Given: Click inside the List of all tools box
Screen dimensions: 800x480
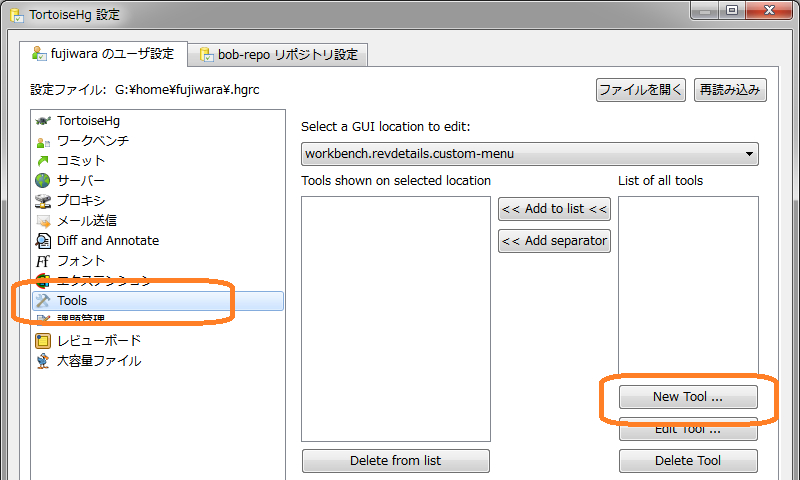Looking at the screenshot, I should pyautogui.click(x=688, y=286).
